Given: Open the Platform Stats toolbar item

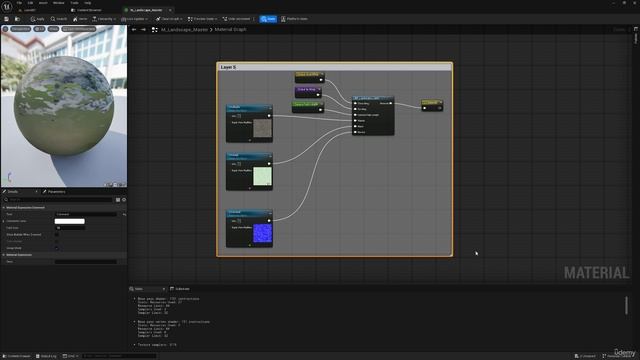Looking at the screenshot, I should pos(294,19).
